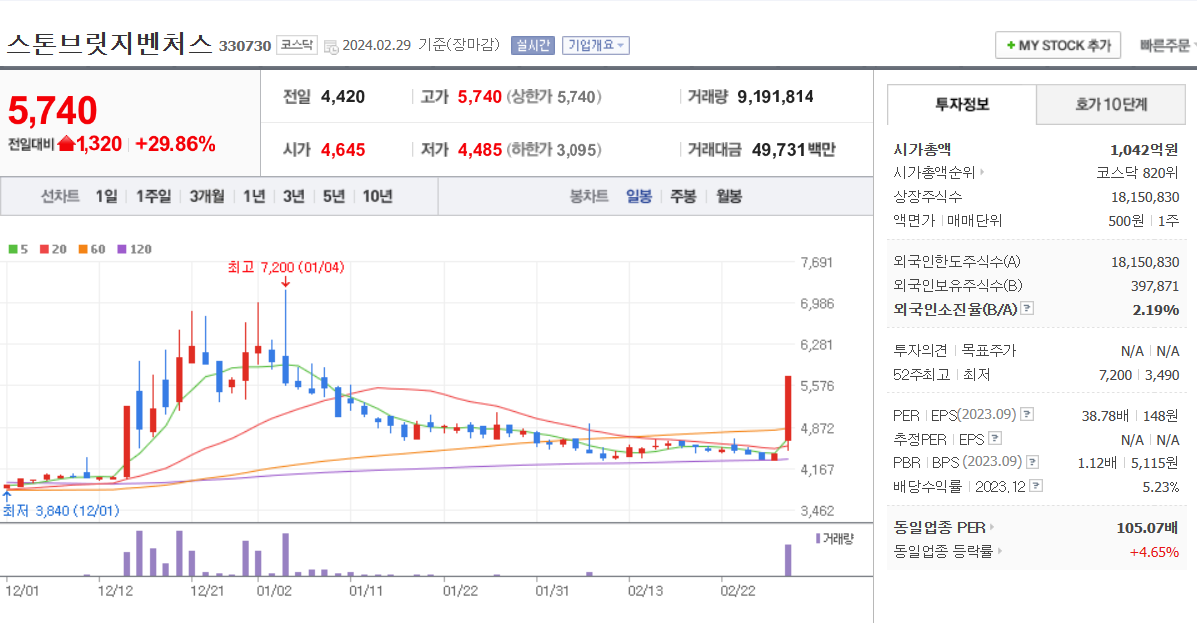Click the +29.86% change value
This screenshot has height=623, width=1197.
[x=175, y=144]
